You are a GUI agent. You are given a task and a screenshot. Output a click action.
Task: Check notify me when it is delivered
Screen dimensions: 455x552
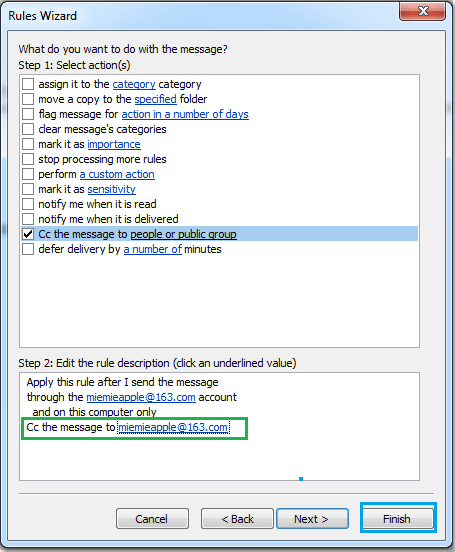28,219
